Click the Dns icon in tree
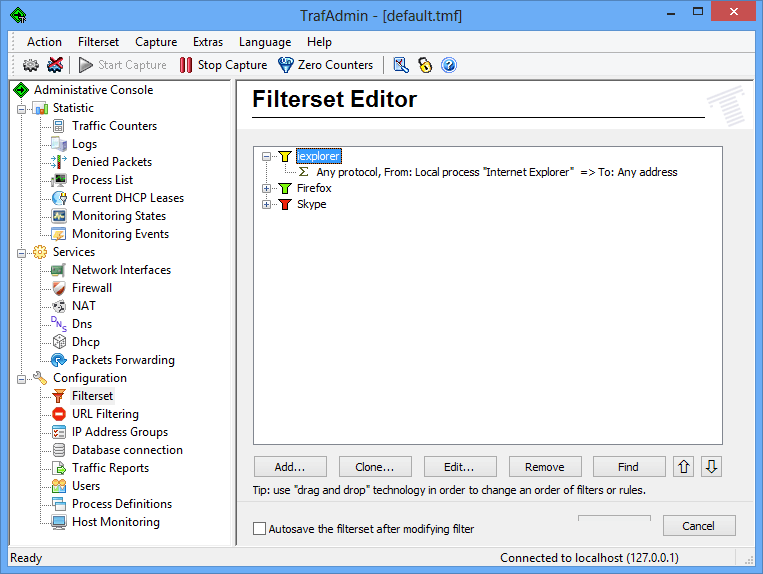 pos(59,324)
